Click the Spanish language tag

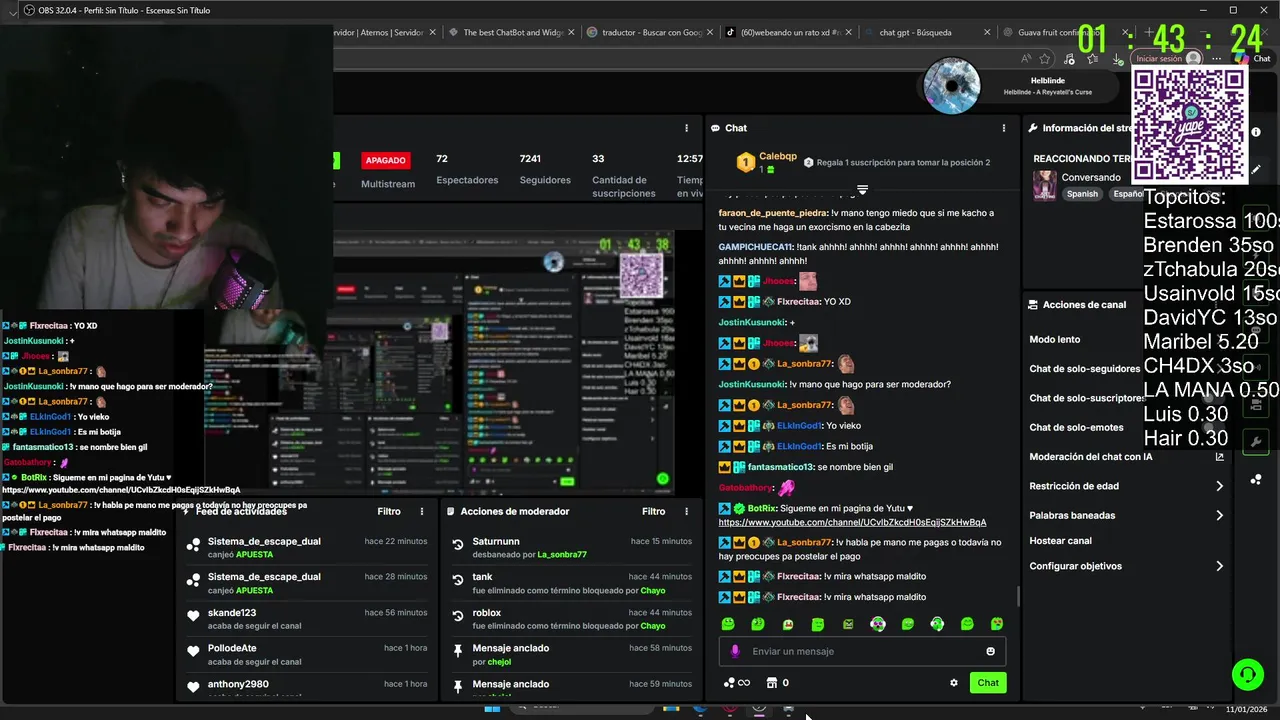(x=1082, y=194)
